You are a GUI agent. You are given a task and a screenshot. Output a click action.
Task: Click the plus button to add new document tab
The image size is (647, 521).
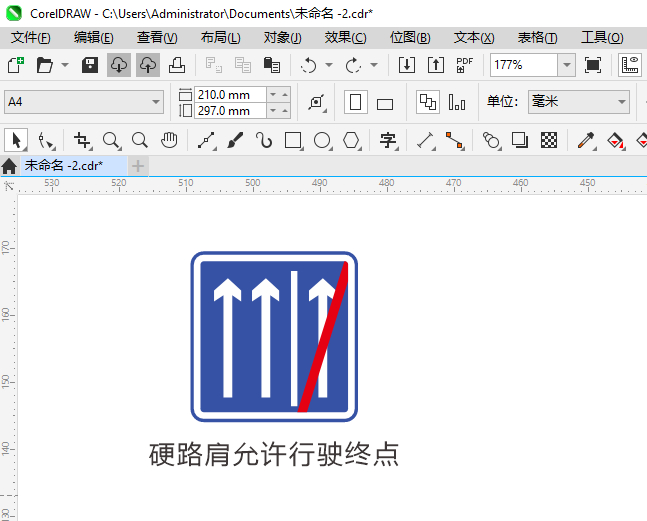(138, 166)
